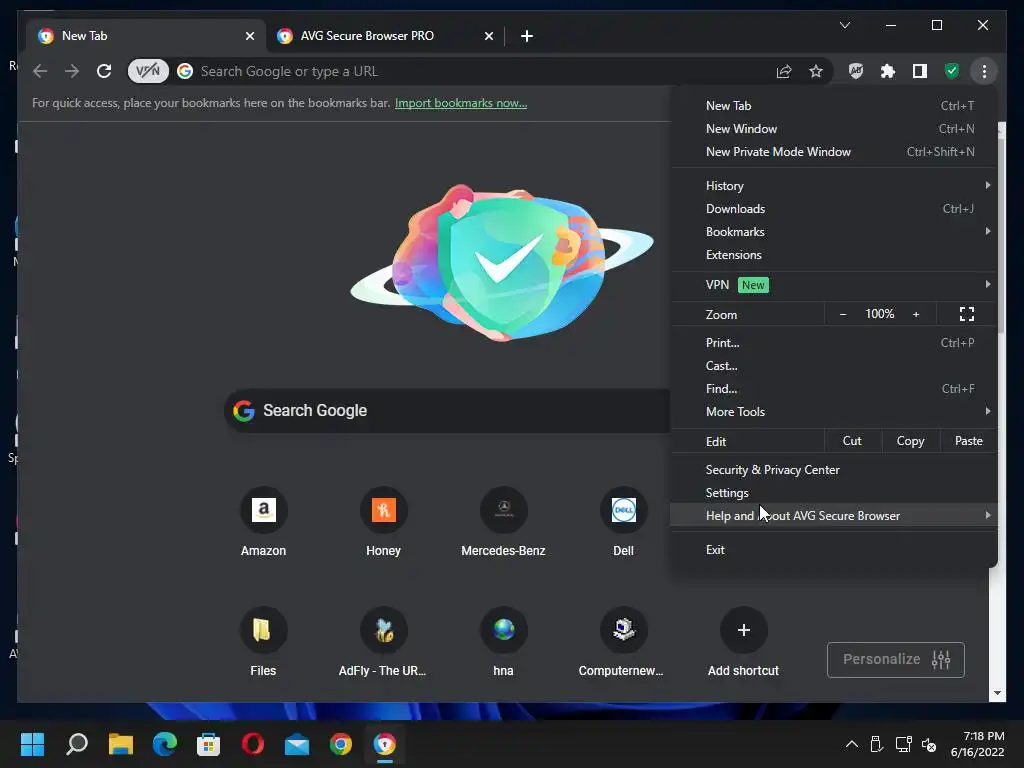Expand the Bookmarks submenu

point(834,232)
